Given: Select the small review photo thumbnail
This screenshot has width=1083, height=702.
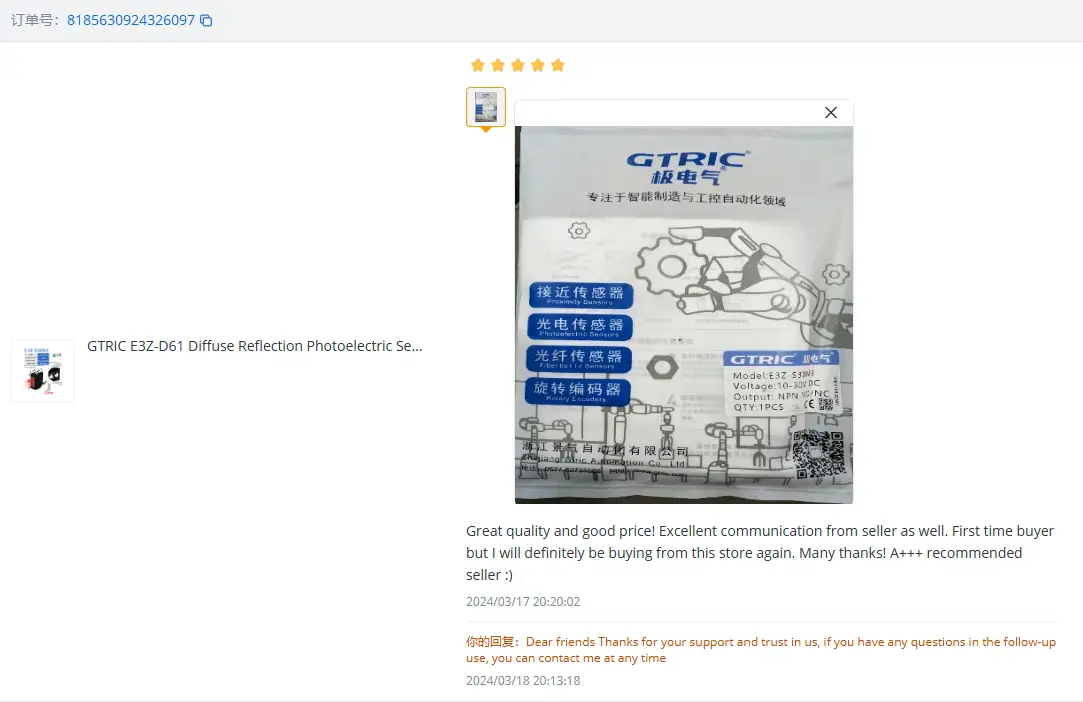Looking at the screenshot, I should [486, 107].
